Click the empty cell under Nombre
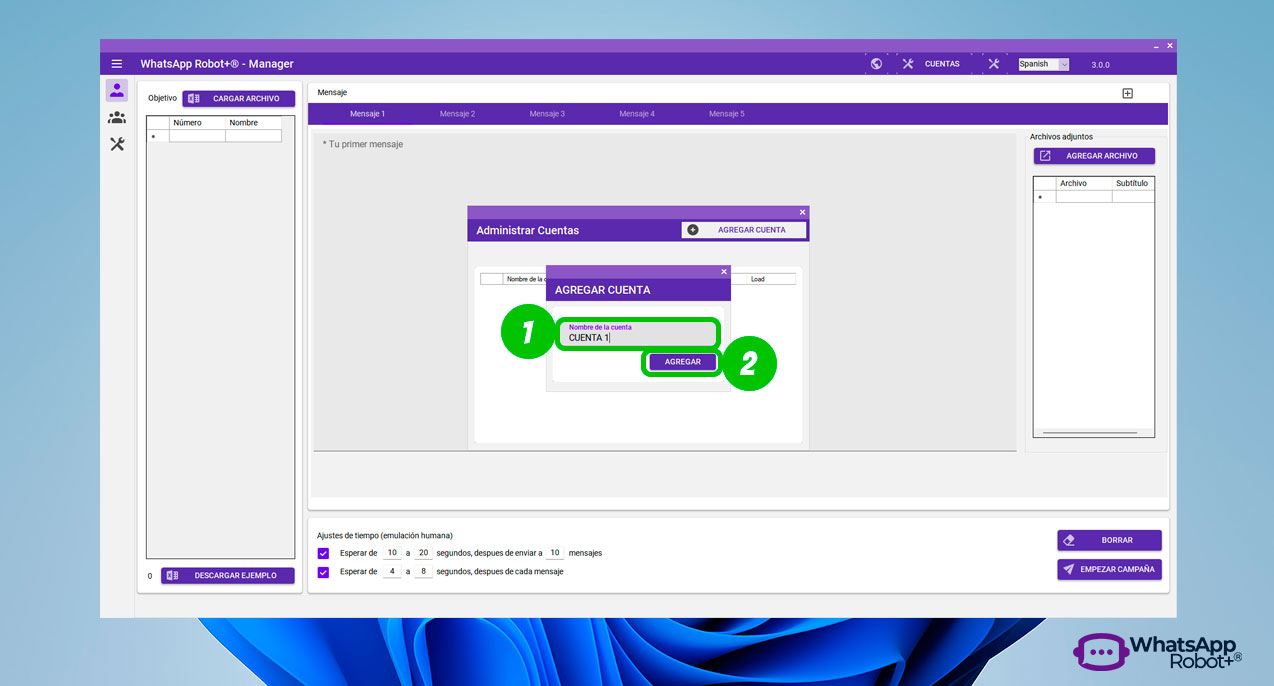The height and width of the screenshot is (686, 1274). 253,136
